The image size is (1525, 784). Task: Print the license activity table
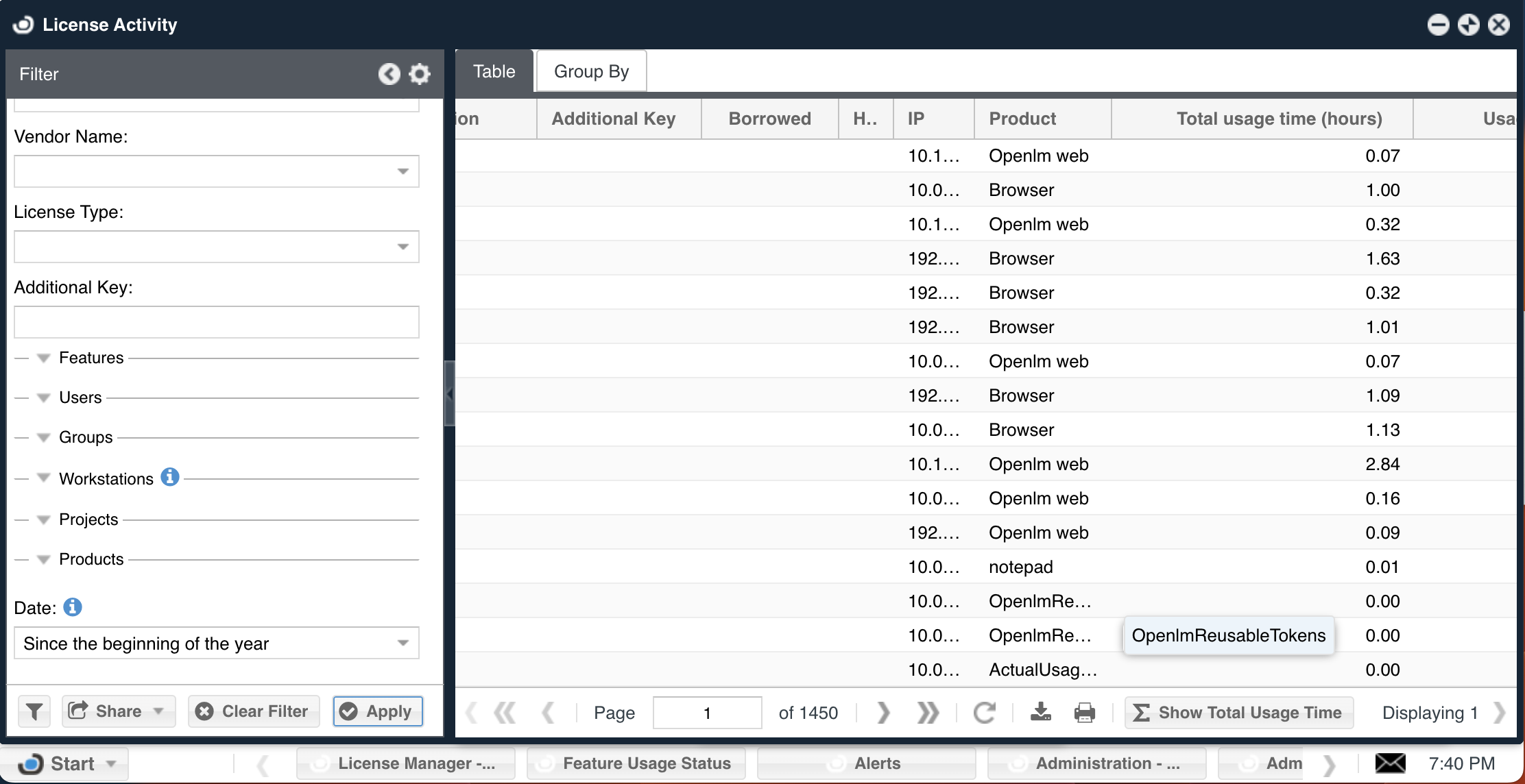coord(1084,713)
